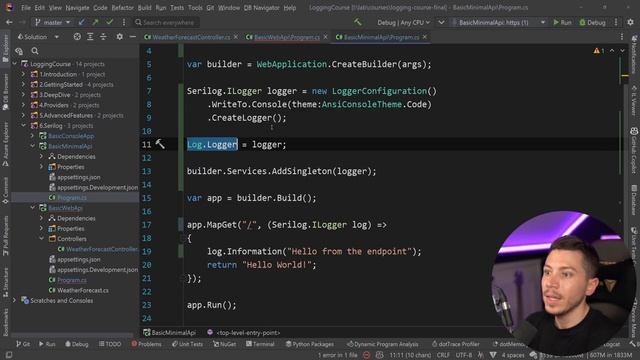Screen dimensions: 640x360
Task: Open Solution panel options gear
Action: pyautogui.click(x=119, y=37)
